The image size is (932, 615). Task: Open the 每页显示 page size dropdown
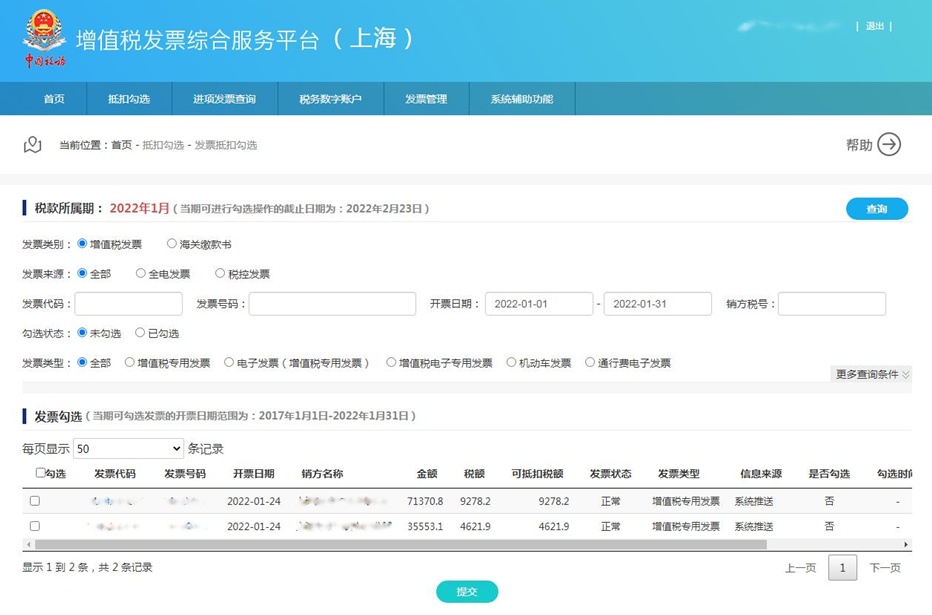pyautogui.click(x=128, y=449)
